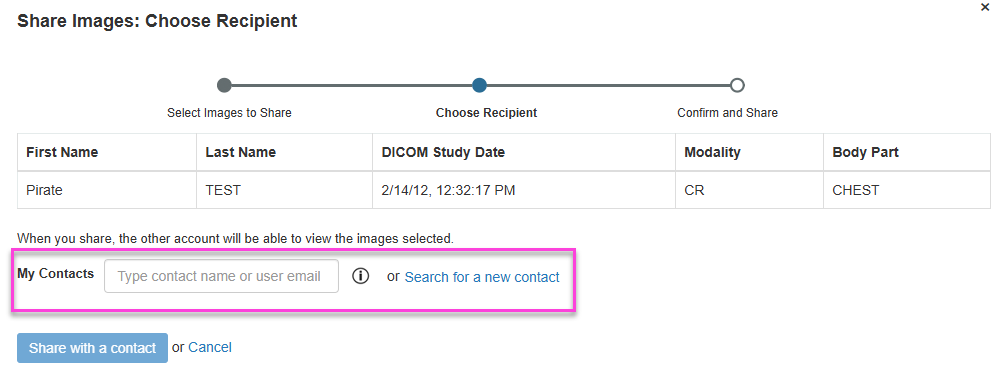This screenshot has width=1004, height=381.
Task: Open Search for a new contact link
Action: (x=482, y=277)
